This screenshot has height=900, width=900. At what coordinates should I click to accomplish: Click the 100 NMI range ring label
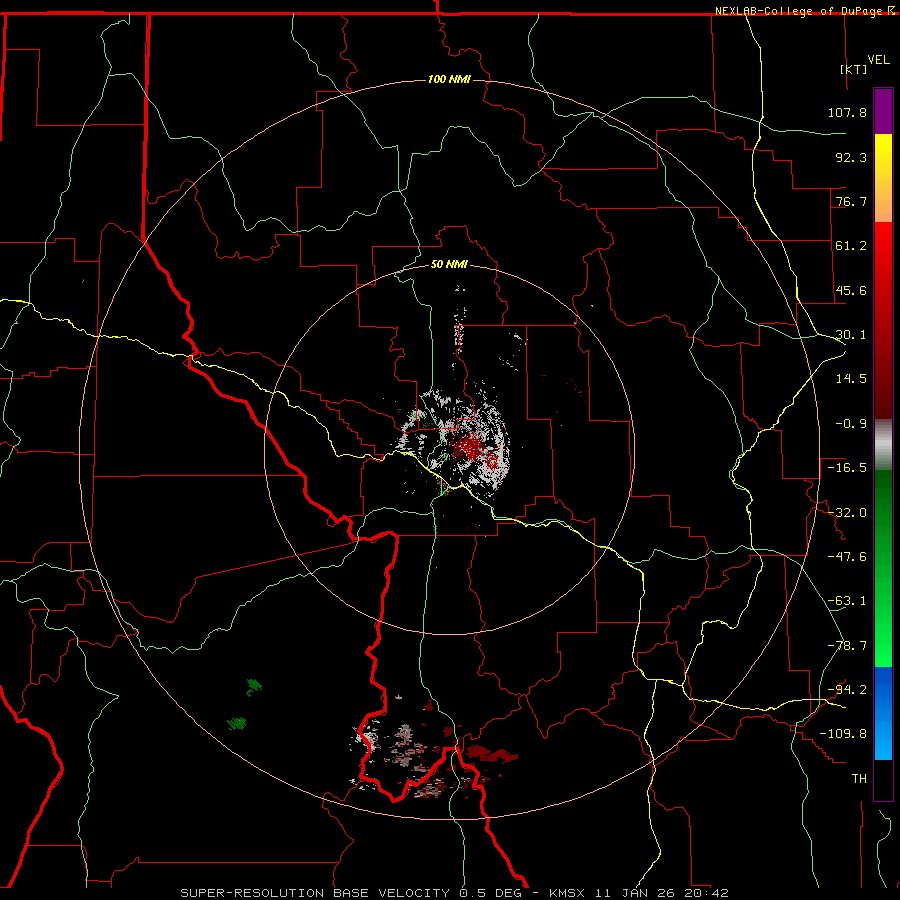pyautogui.click(x=449, y=79)
